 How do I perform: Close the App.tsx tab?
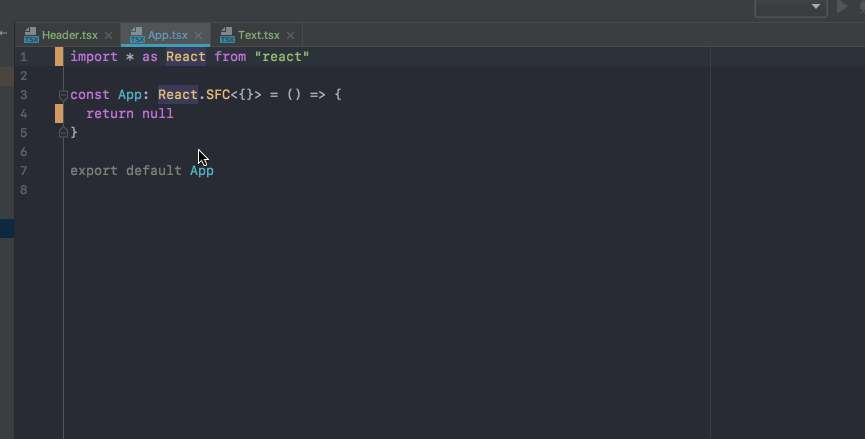[199, 35]
